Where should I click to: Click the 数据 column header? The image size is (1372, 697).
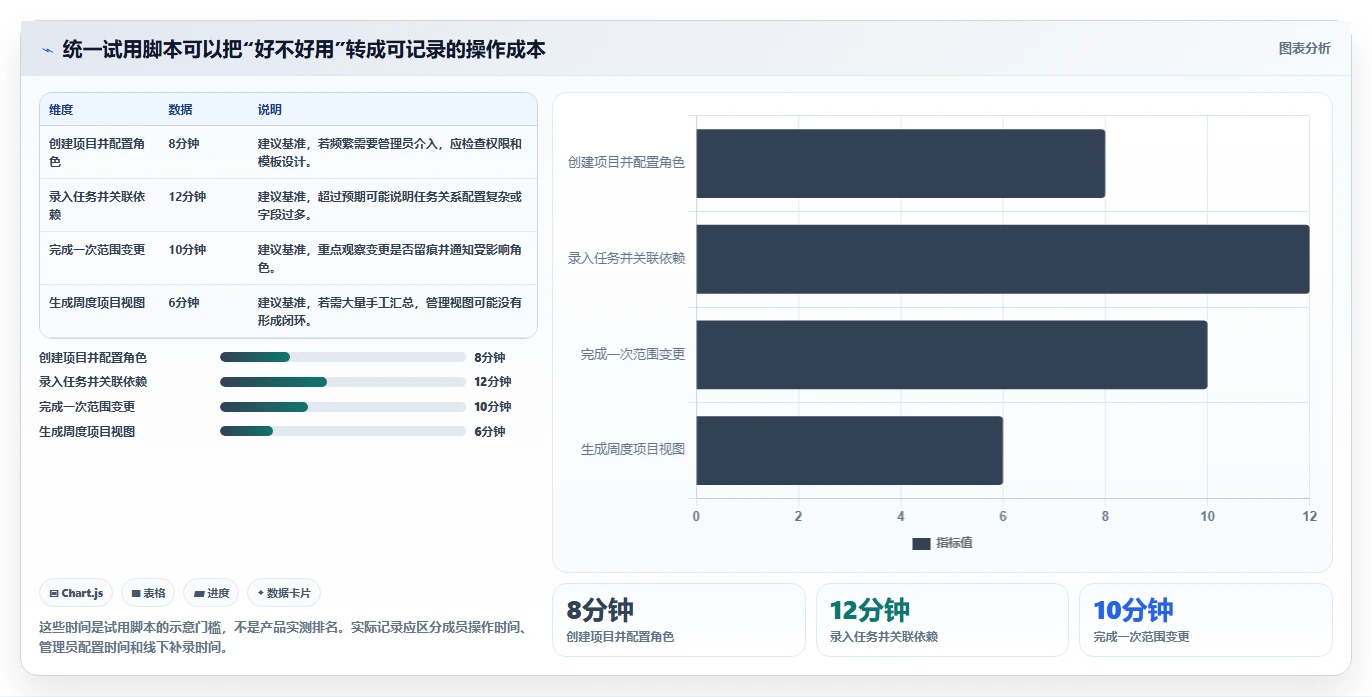[181, 110]
